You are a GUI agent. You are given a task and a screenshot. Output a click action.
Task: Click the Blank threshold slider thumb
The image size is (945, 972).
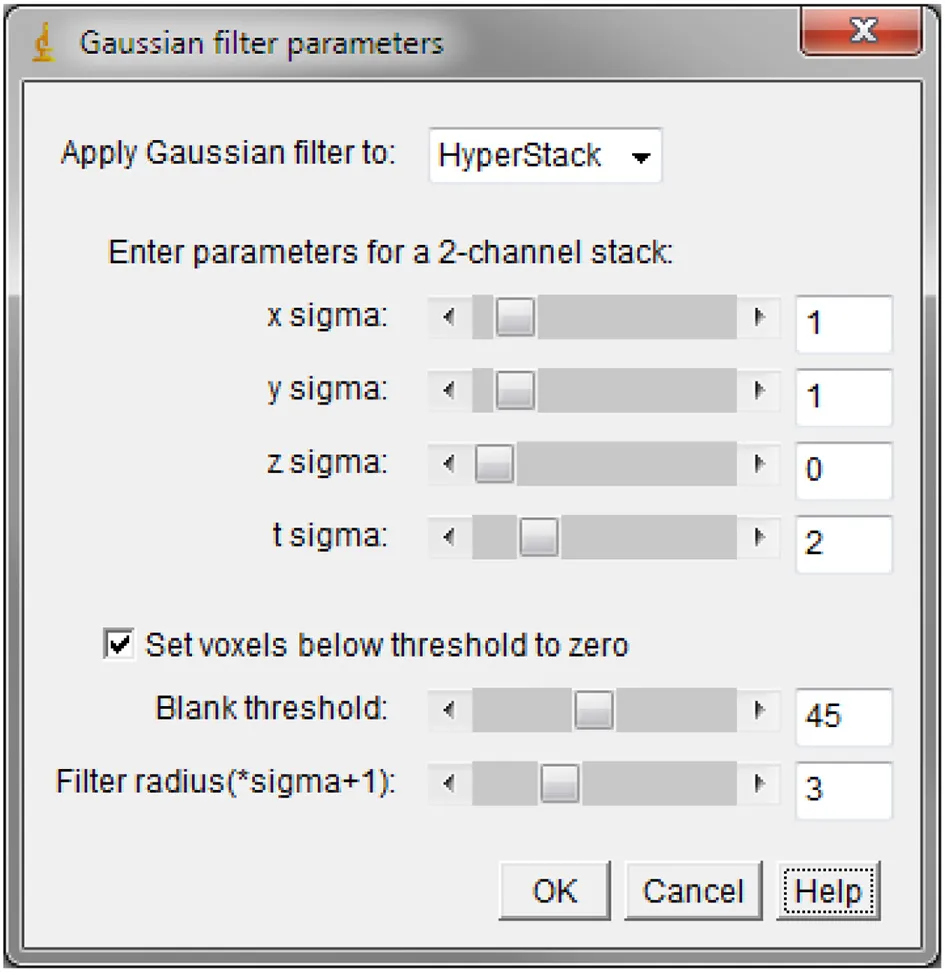(x=595, y=711)
